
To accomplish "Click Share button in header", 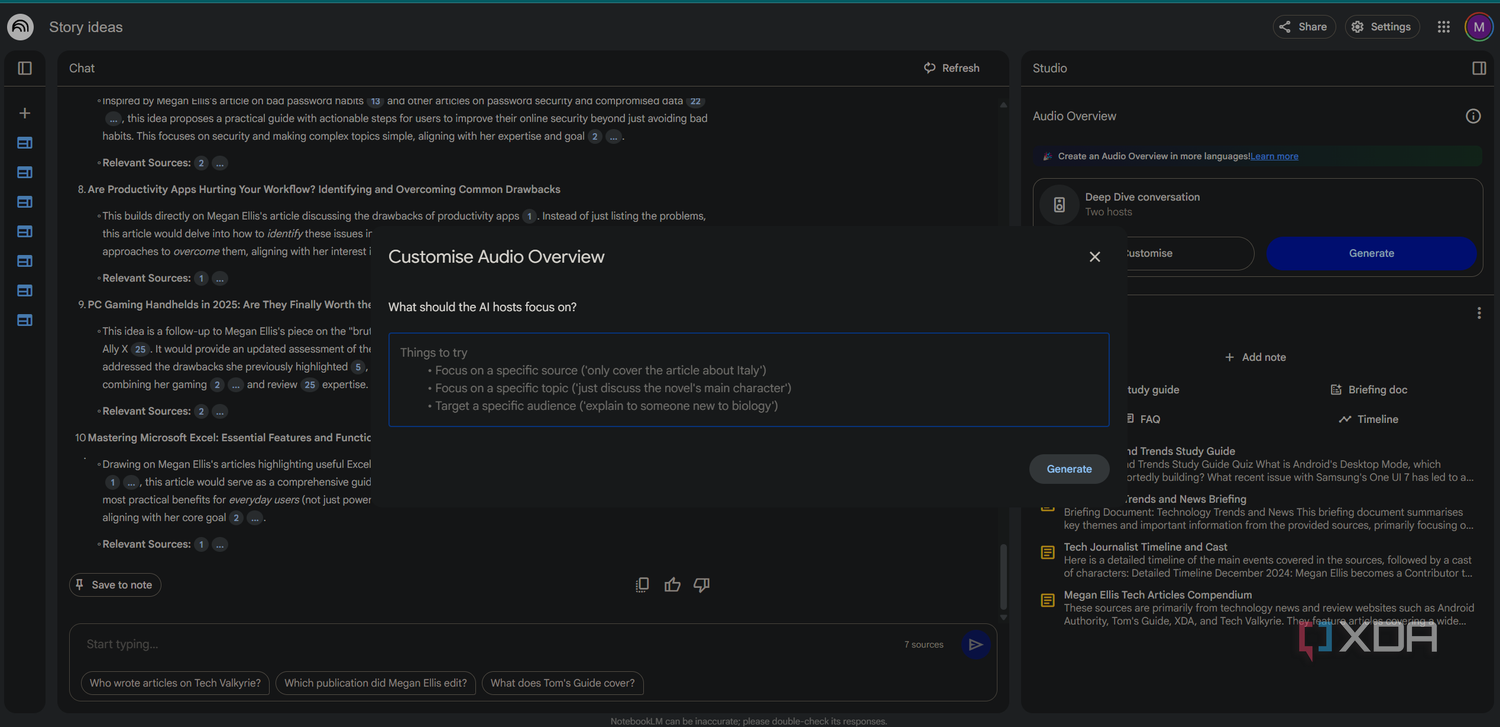I will point(1304,27).
